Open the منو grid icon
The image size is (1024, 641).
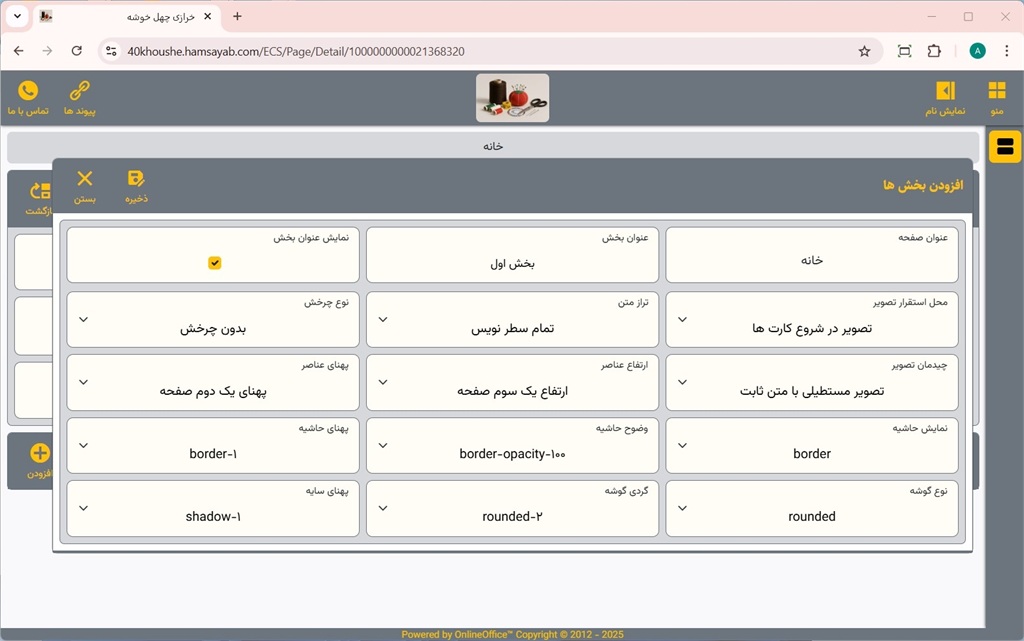pyautogui.click(x=997, y=91)
